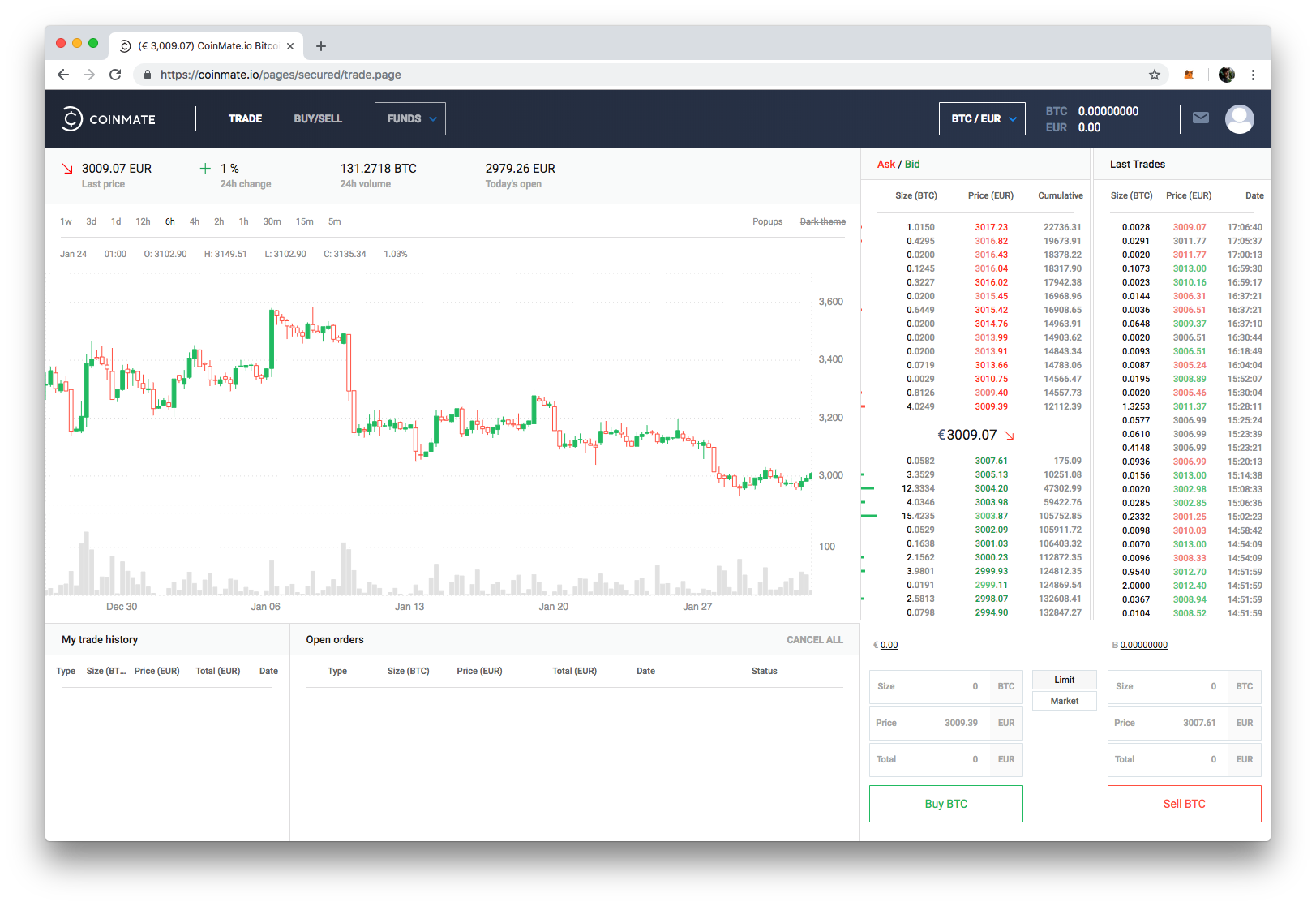
Task: Open a new browser tab
Action: [x=321, y=46]
